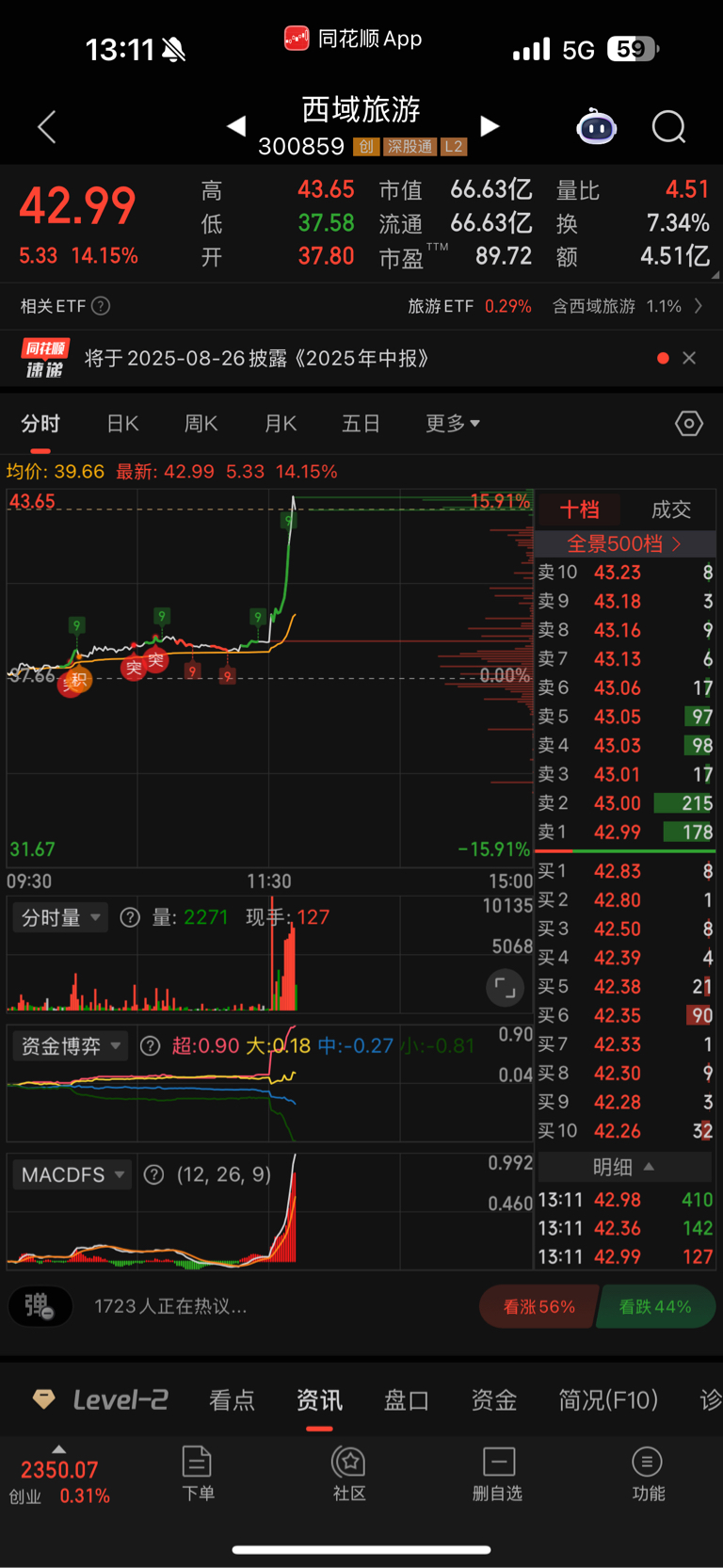The image size is (723, 1568).
Task: Open the 资金博弈 indicator dropdown
Action: (70, 1046)
